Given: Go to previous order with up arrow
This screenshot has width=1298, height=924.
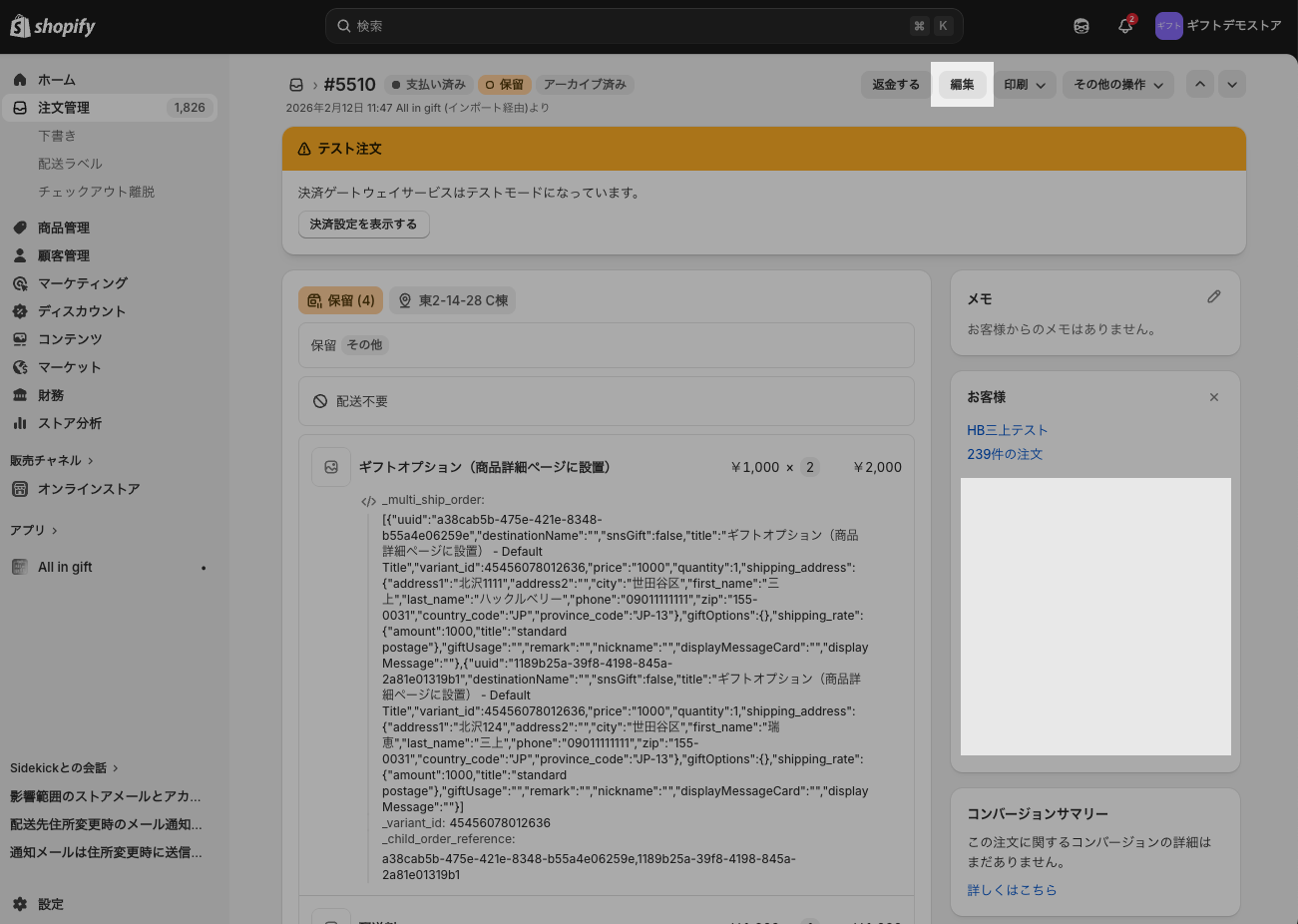Looking at the screenshot, I should pos(1200,85).
